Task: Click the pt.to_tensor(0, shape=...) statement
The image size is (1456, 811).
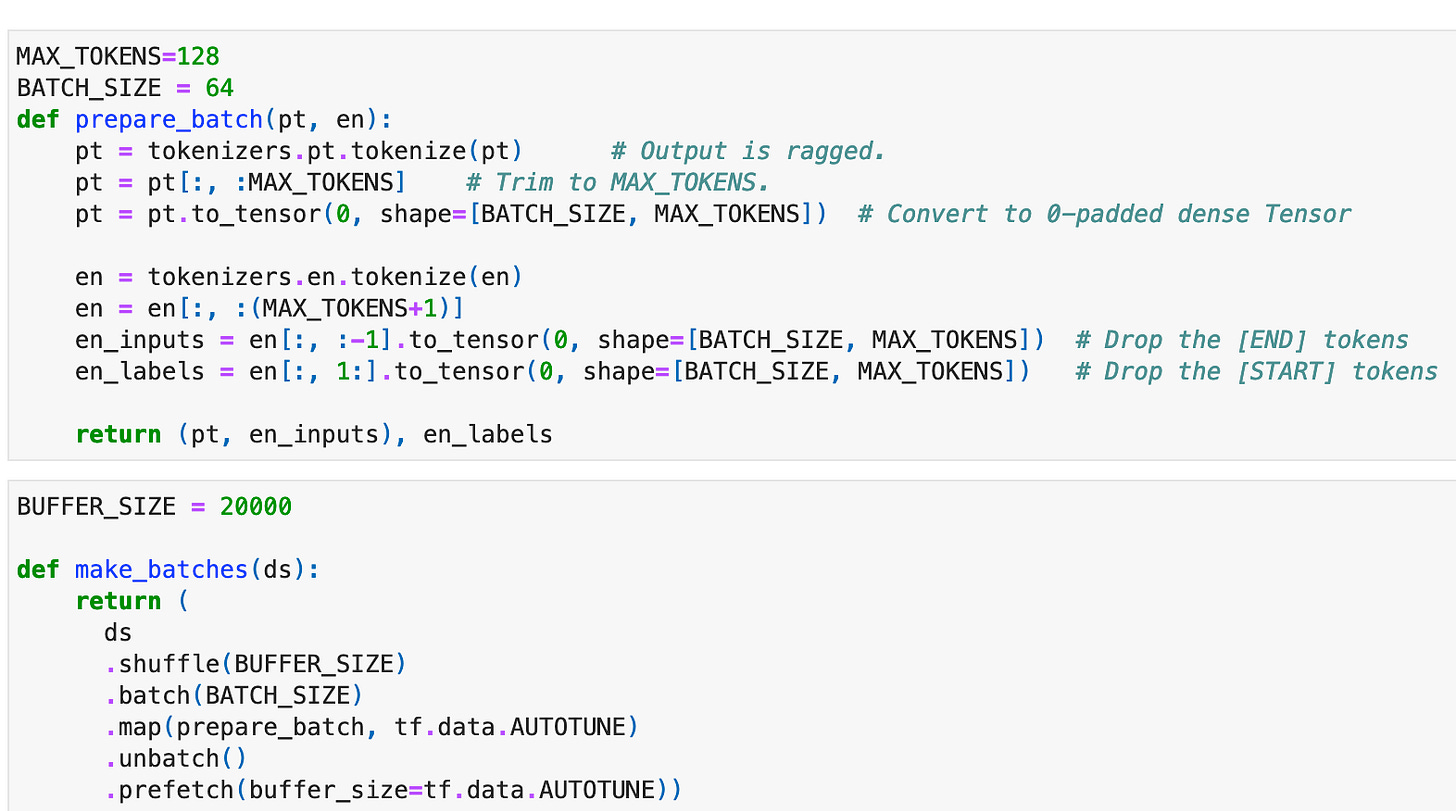Action: tap(451, 214)
